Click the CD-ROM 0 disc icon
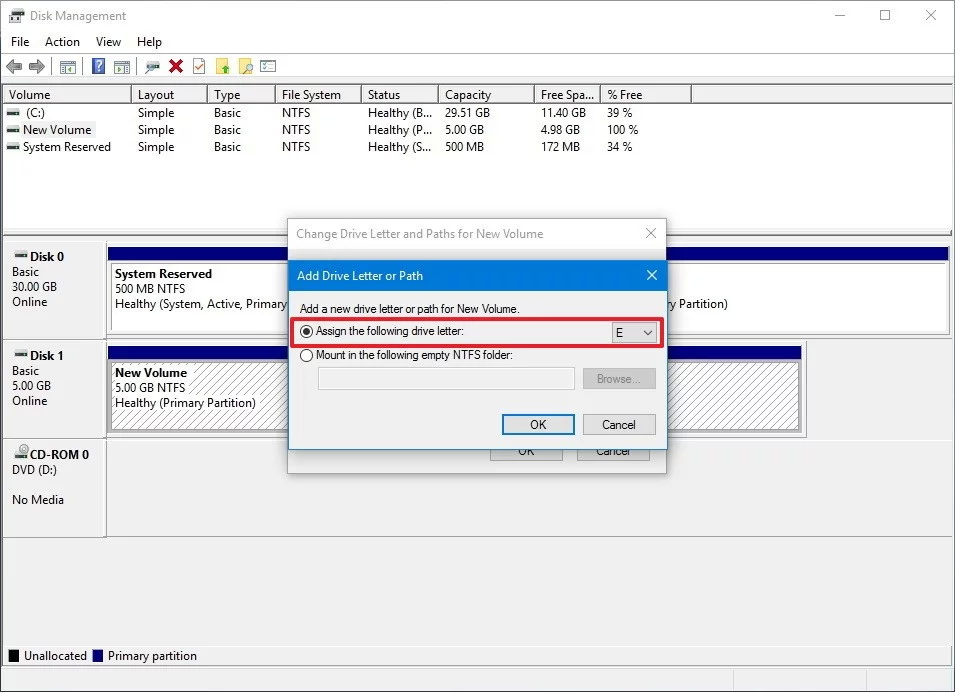Image resolution: width=955 pixels, height=692 pixels. point(21,451)
